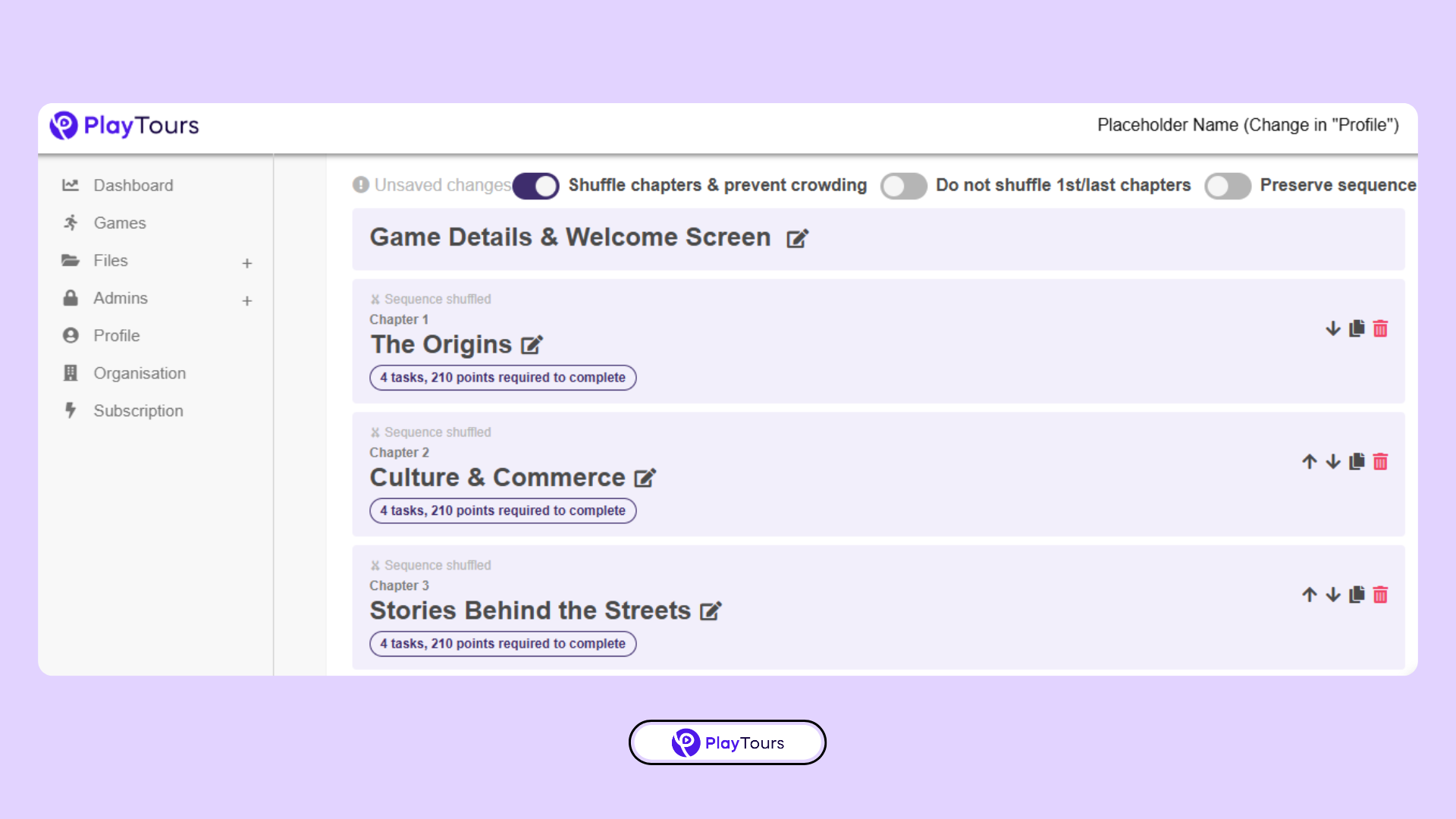Move Chapter 1 down using the down arrow

pyautogui.click(x=1332, y=328)
